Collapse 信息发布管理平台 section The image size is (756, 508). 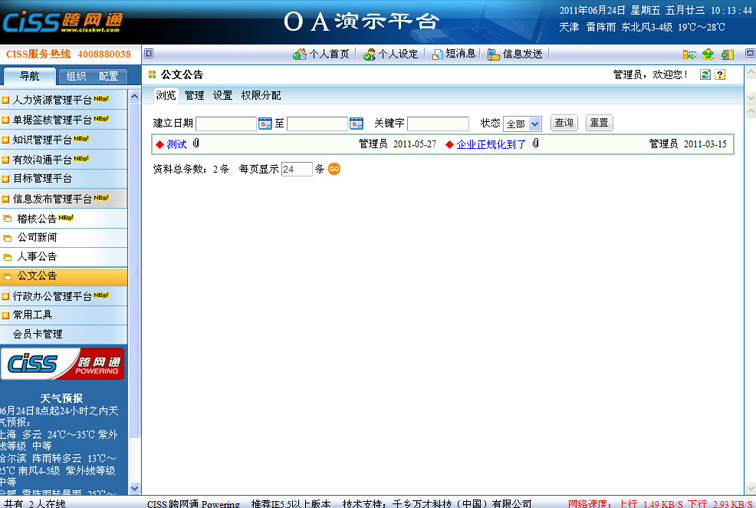click(x=64, y=199)
